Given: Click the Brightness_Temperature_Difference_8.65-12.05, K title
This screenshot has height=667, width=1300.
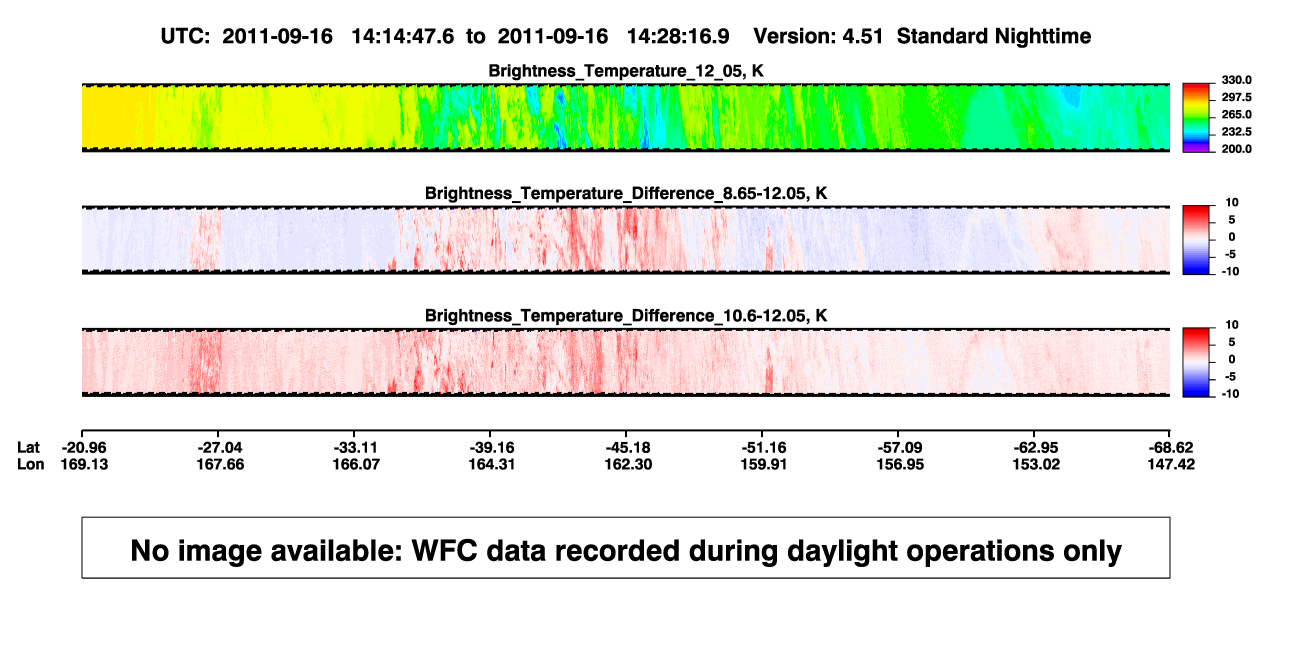Looking at the screenshot, I should point(625,193).
